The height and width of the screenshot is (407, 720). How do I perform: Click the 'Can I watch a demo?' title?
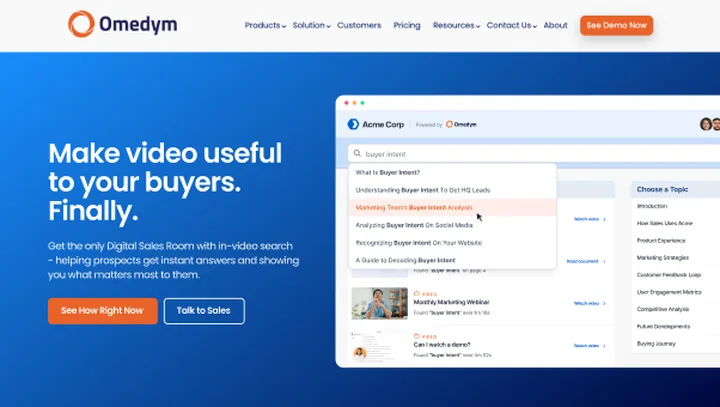[442, 345]
